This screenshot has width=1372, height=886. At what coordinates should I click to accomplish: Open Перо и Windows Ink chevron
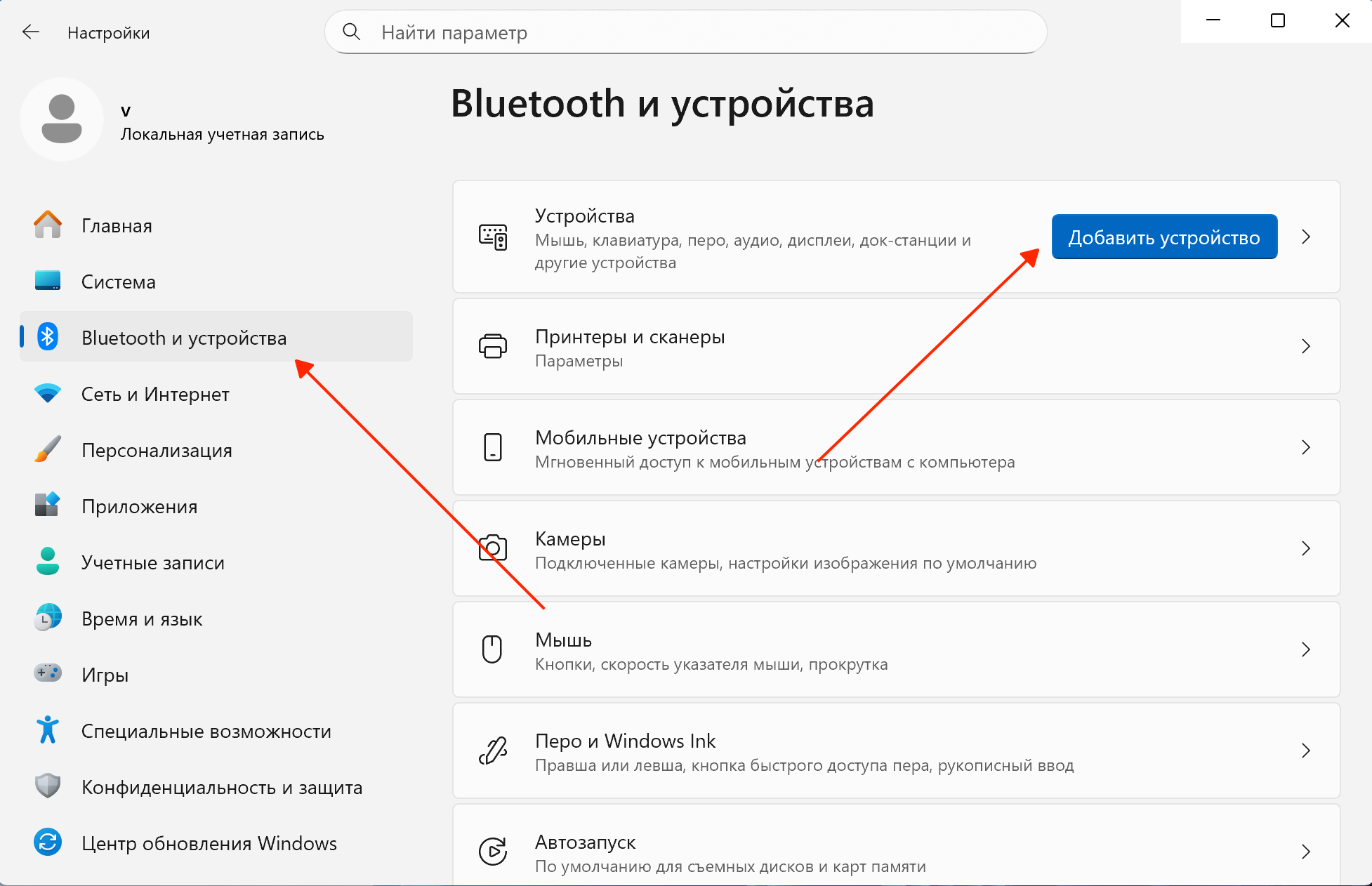pos(1306,751)
